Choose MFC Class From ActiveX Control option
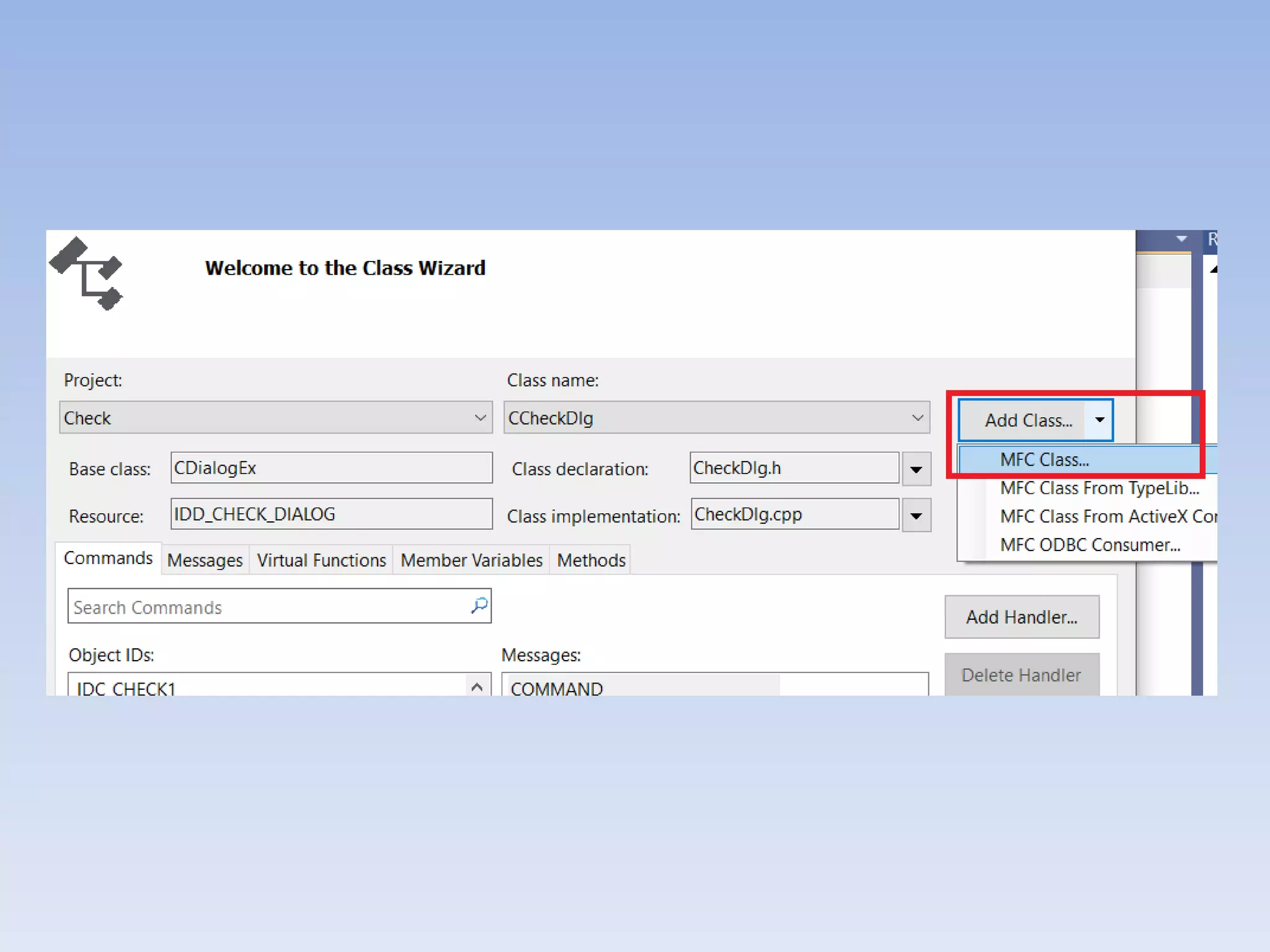Screen dimensions: 1270x952 (1107, 516)
